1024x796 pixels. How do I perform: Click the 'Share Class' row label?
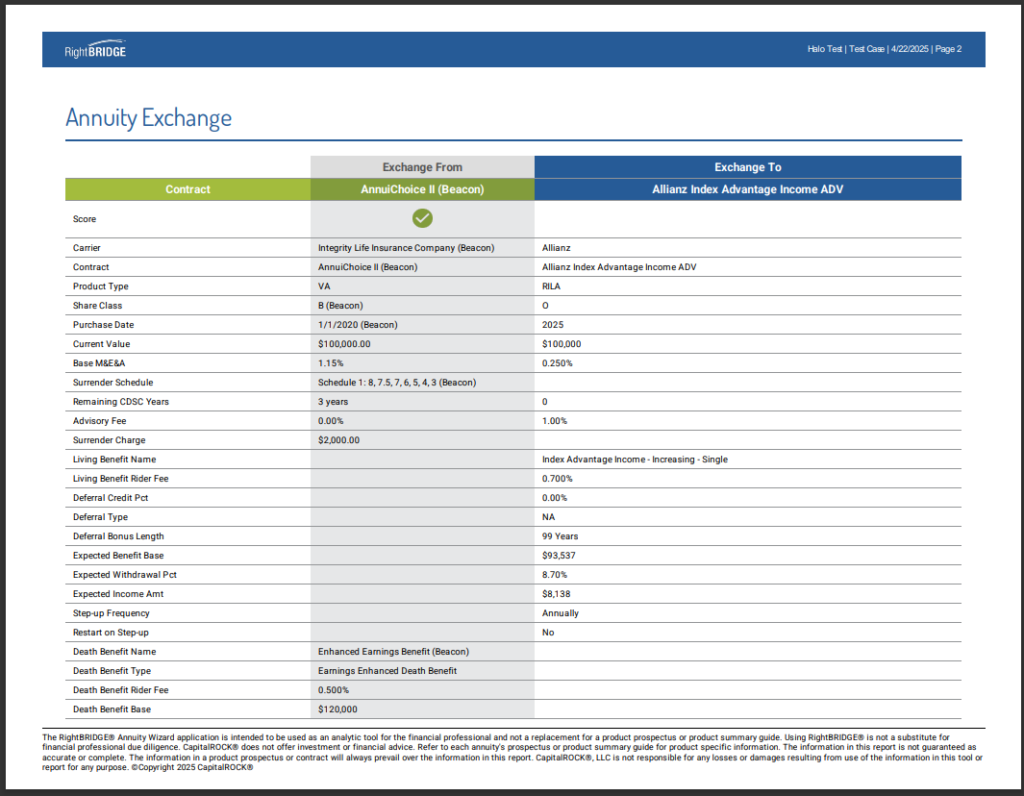point(97,306)
